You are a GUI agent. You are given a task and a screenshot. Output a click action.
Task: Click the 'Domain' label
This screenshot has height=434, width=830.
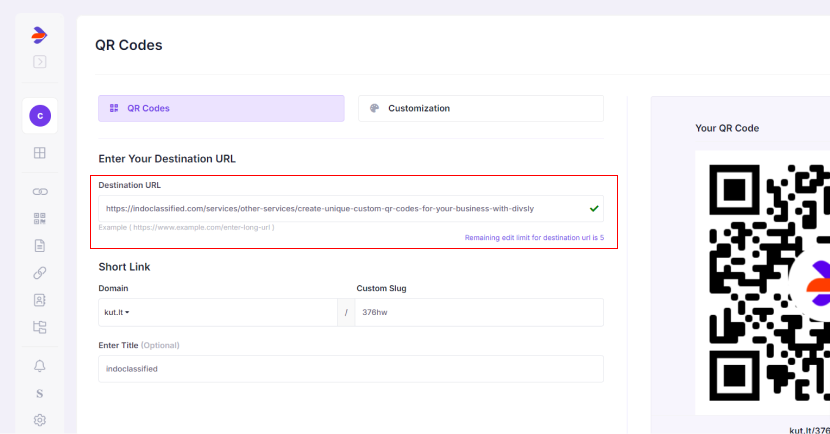pyautogui.click(x=113, y=288)
